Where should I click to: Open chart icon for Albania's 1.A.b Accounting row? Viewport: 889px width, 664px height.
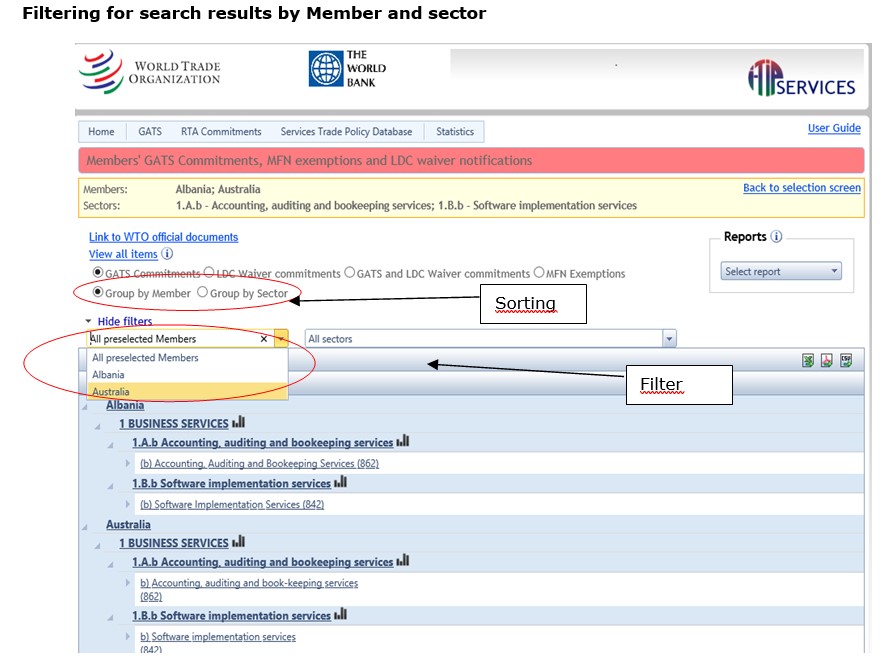point(403,441)
